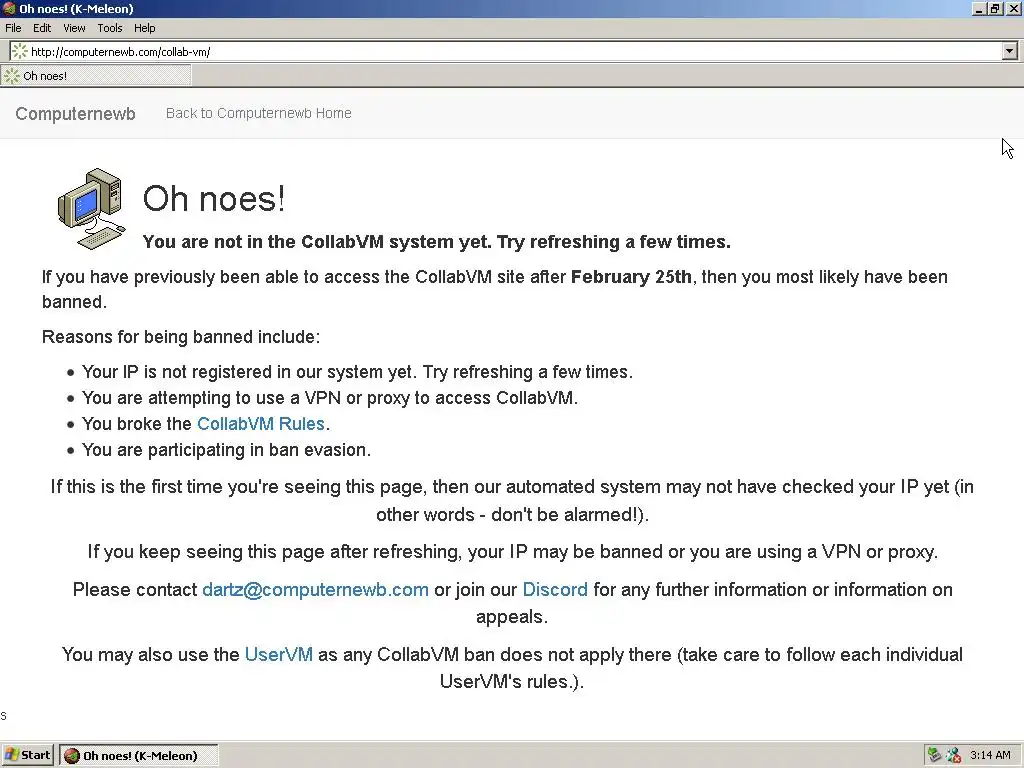Open the View menu

[74, 28]
